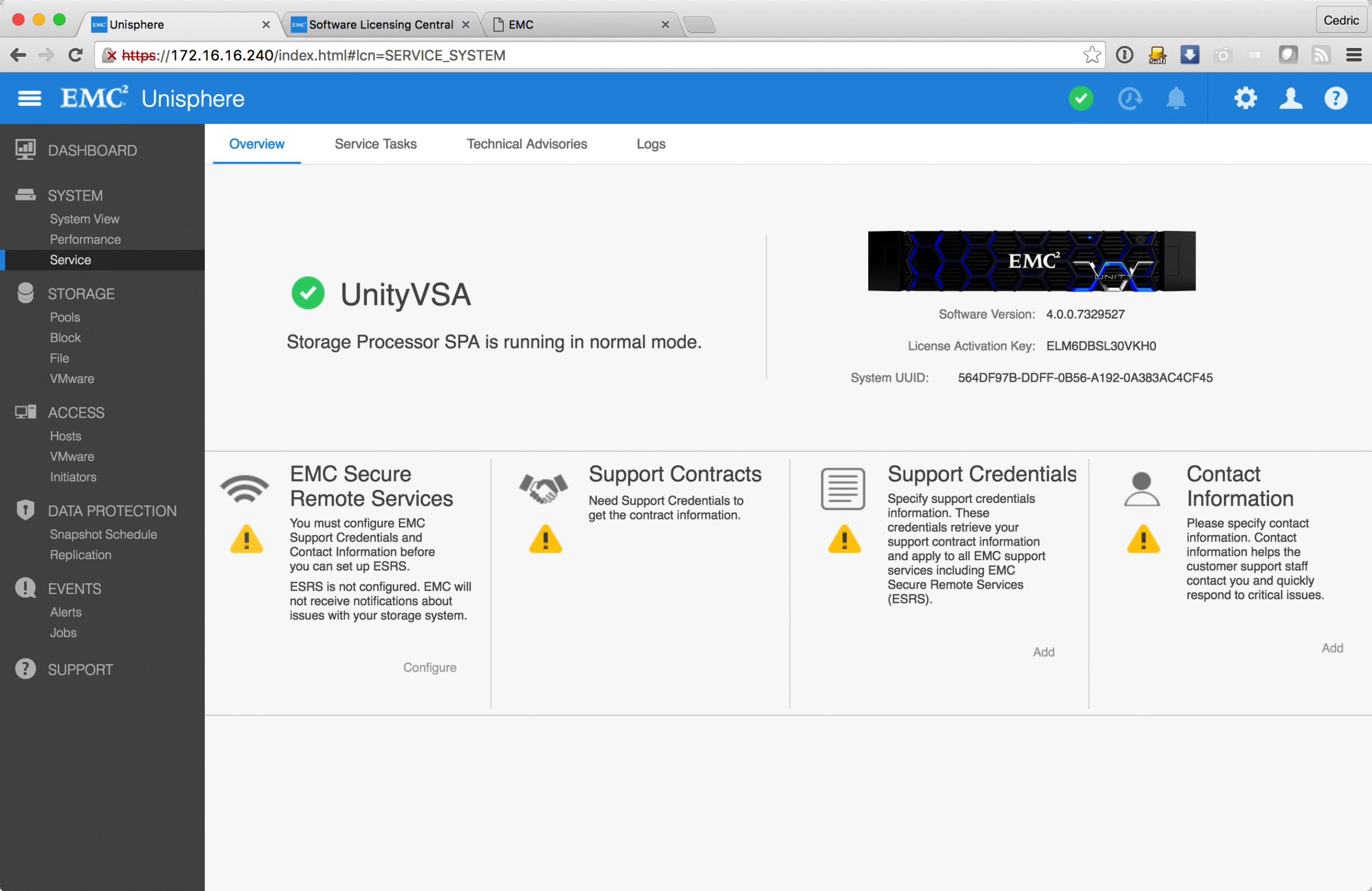Click the help question mark icon

click(x=1336, y=99)
